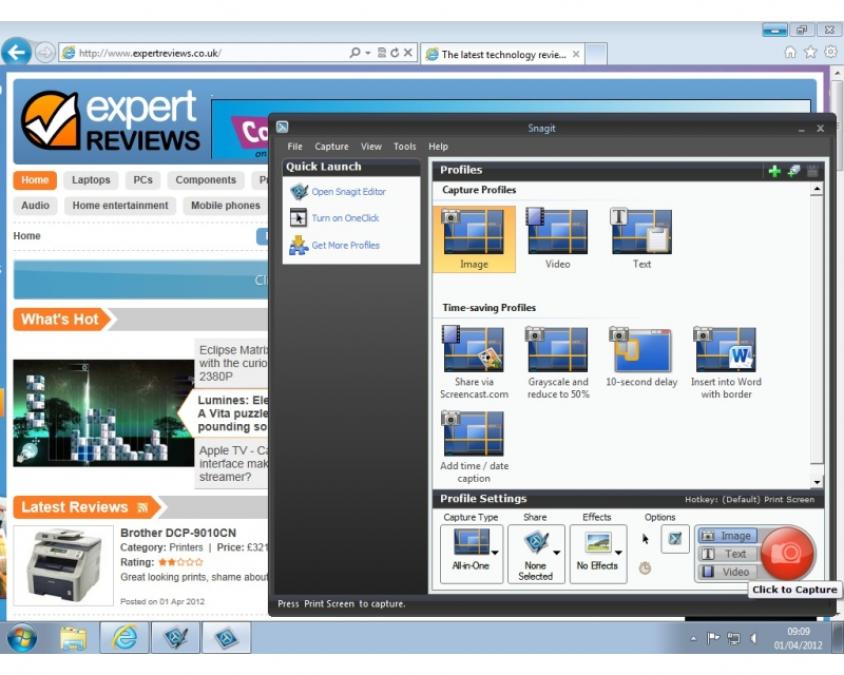Click Open Snagit Editor link
Viewport: 844px width, 675px height.
pyautogui.click(x=348, y=192)
